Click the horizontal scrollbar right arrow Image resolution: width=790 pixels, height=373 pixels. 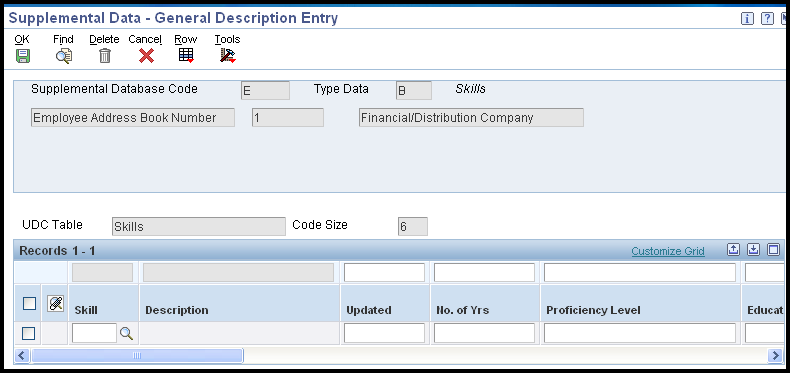point(776,355)
